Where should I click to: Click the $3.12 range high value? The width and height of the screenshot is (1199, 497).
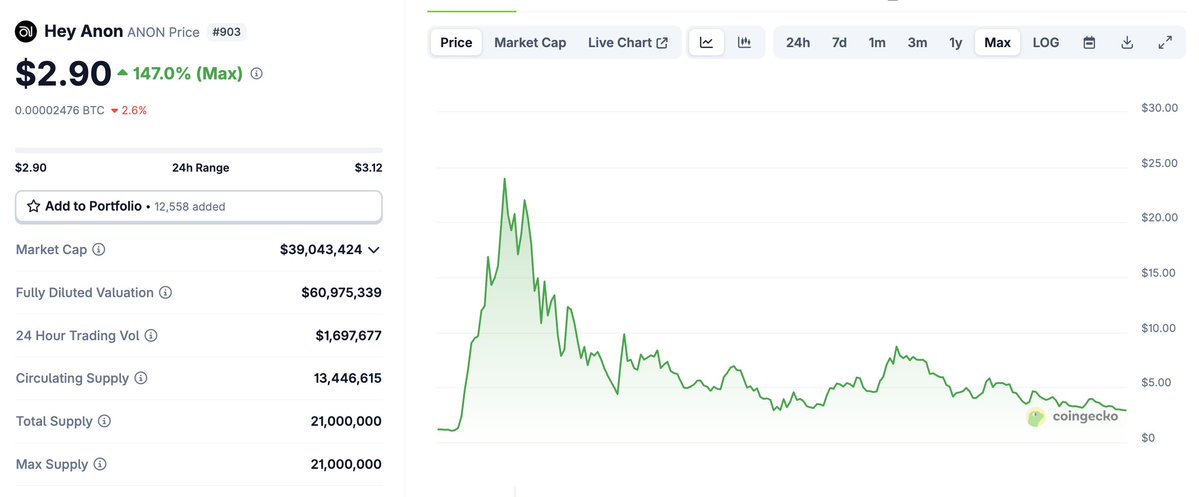[x=369, y=167]
